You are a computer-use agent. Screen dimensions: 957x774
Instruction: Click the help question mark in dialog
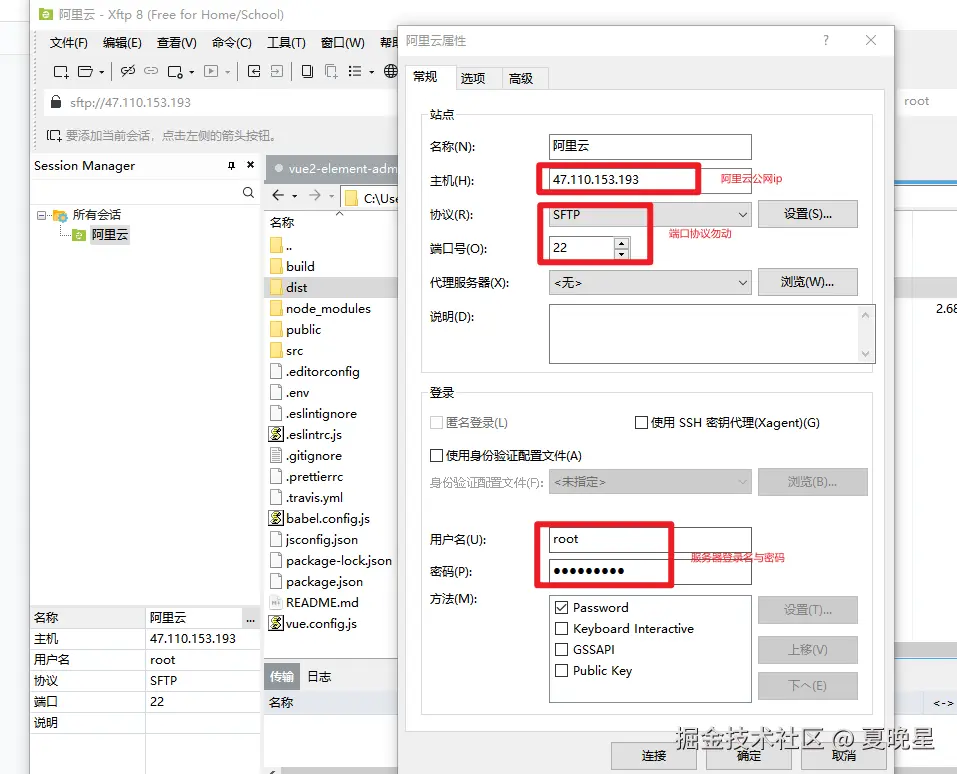[x=826, y=40]
